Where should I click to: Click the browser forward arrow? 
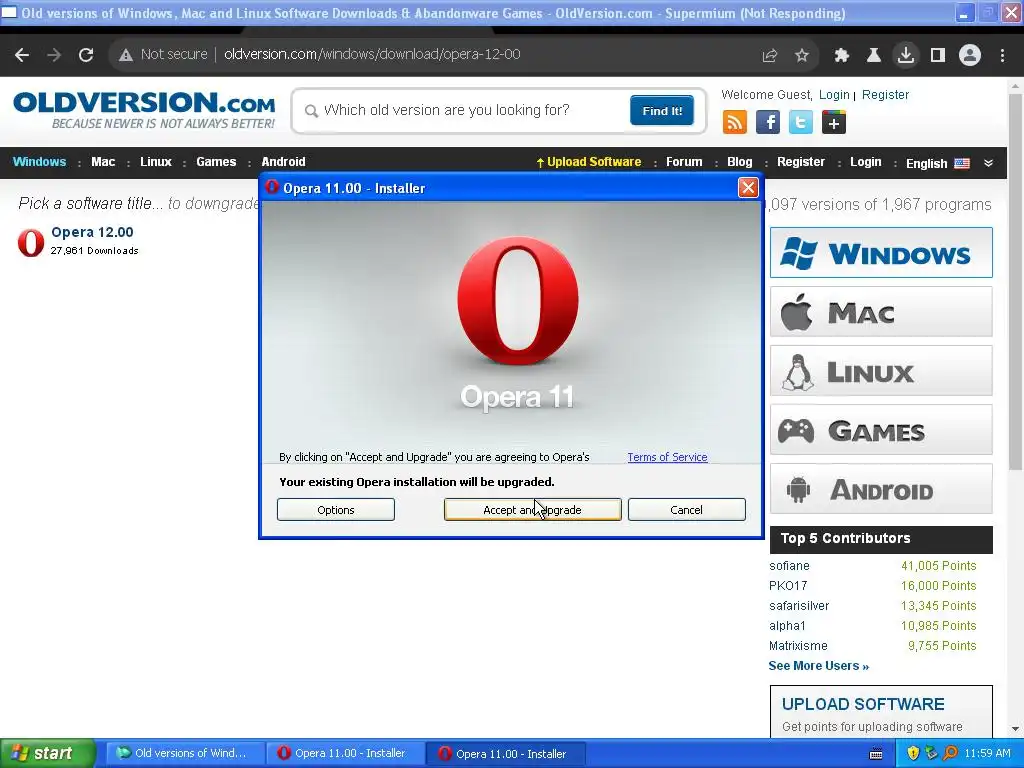(54, 55)
